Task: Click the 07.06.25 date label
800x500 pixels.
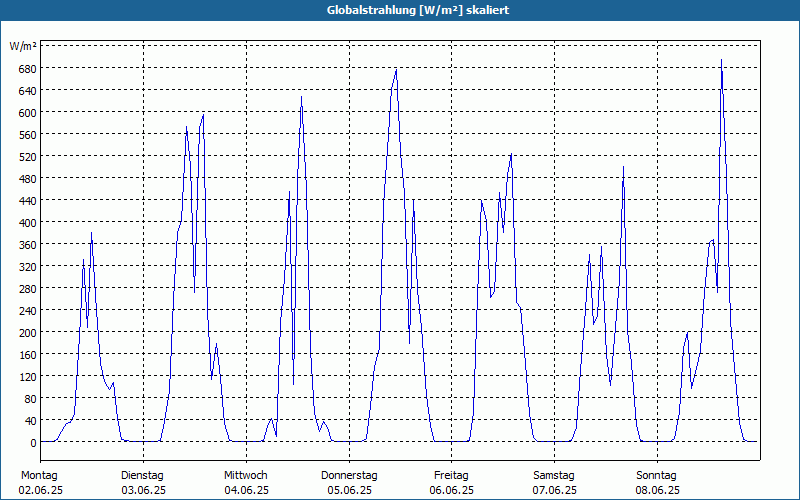Action: pos(555,491)
